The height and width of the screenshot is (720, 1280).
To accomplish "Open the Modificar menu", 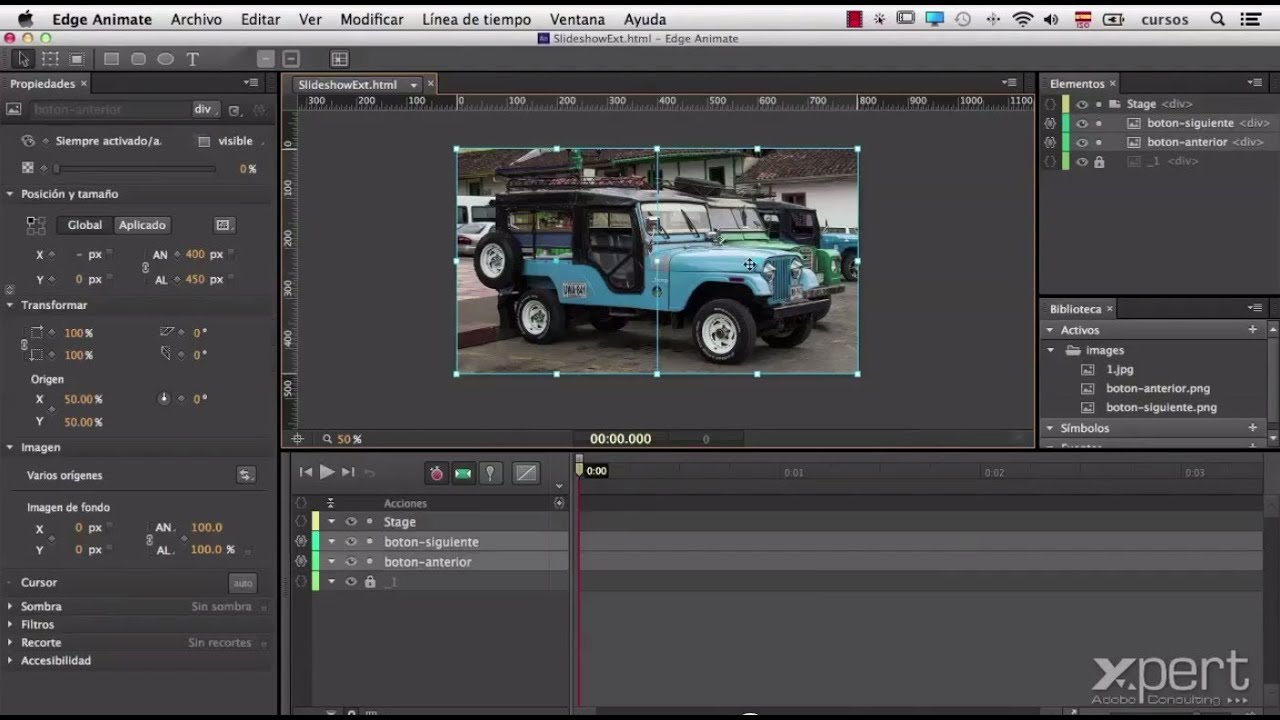I will pos(372,19).
